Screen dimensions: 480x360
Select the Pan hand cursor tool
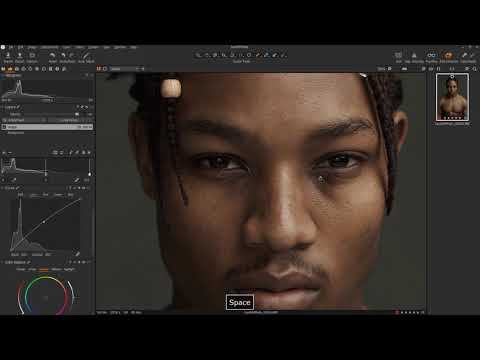[x=207, y=55]
